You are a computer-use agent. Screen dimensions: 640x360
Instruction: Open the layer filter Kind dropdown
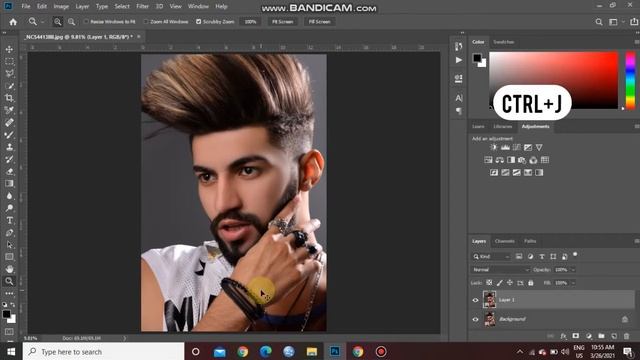click(x=491, y=257)
